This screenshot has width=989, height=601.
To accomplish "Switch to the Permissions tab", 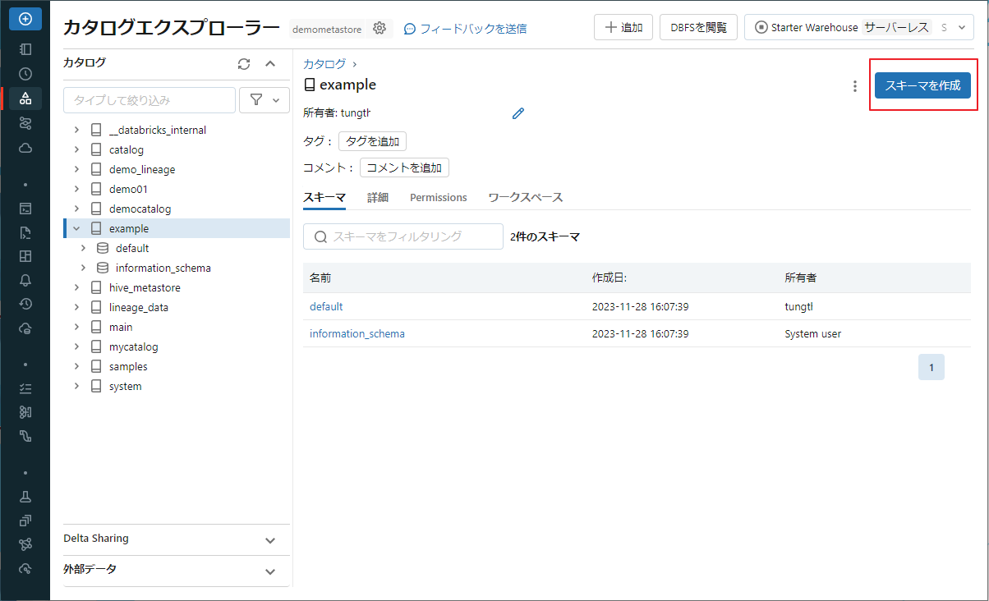I will pos(438,198).
